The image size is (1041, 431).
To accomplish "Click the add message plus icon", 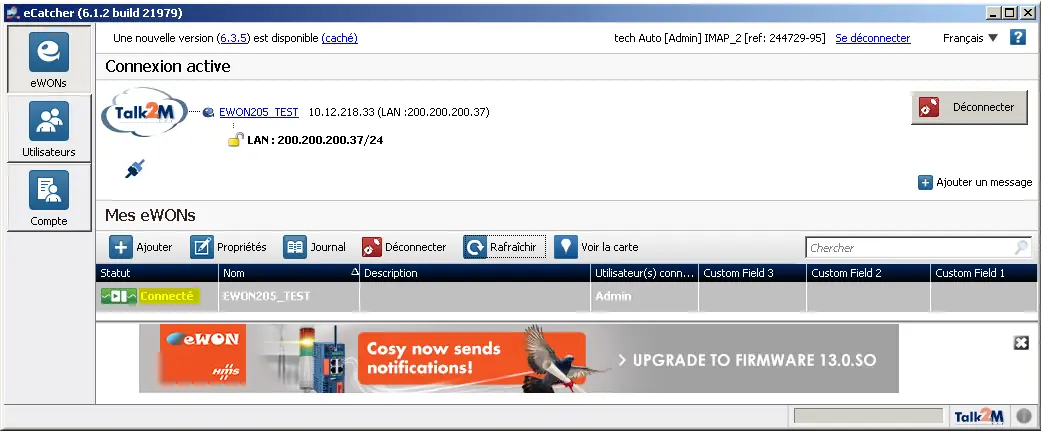I will (925, 182).
